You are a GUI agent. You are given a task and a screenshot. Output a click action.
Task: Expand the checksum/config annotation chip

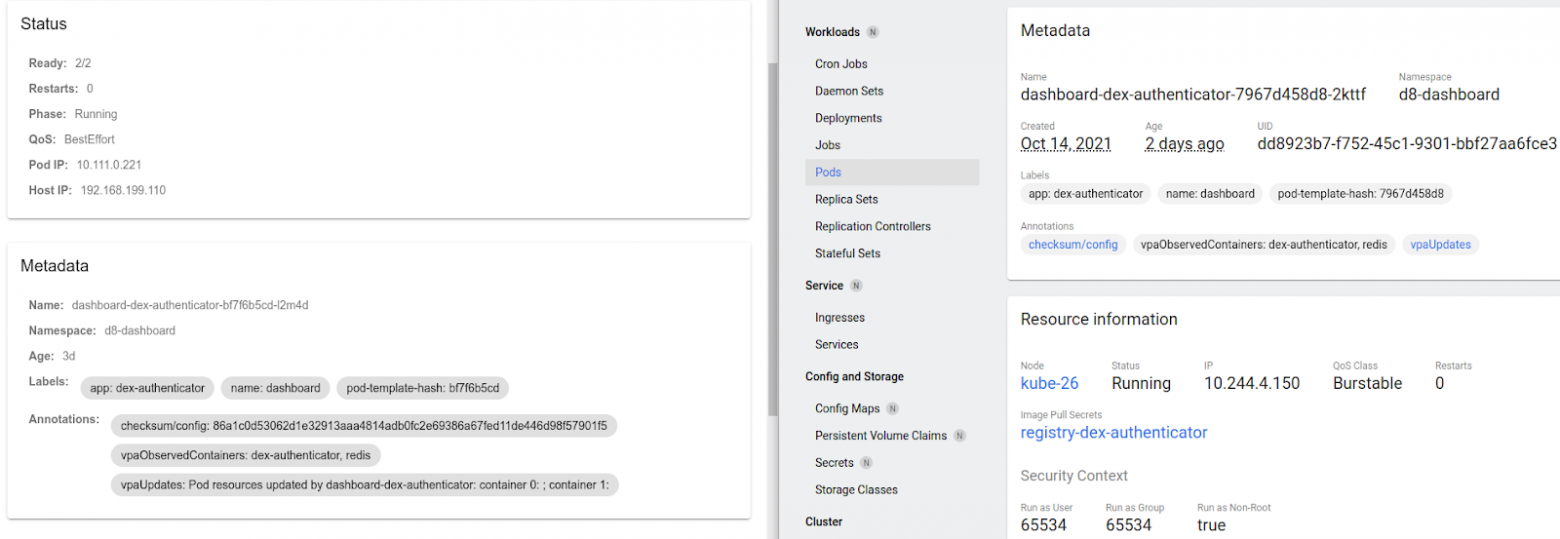1074,244
